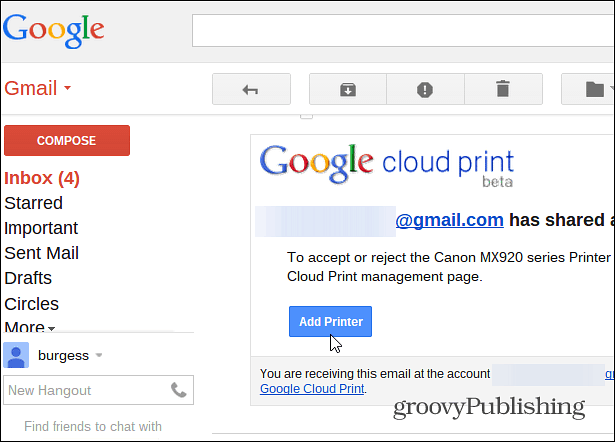This screenshot has width=615, height=442.
Task: Click the @gmail.com sender link
Action: 449,220
